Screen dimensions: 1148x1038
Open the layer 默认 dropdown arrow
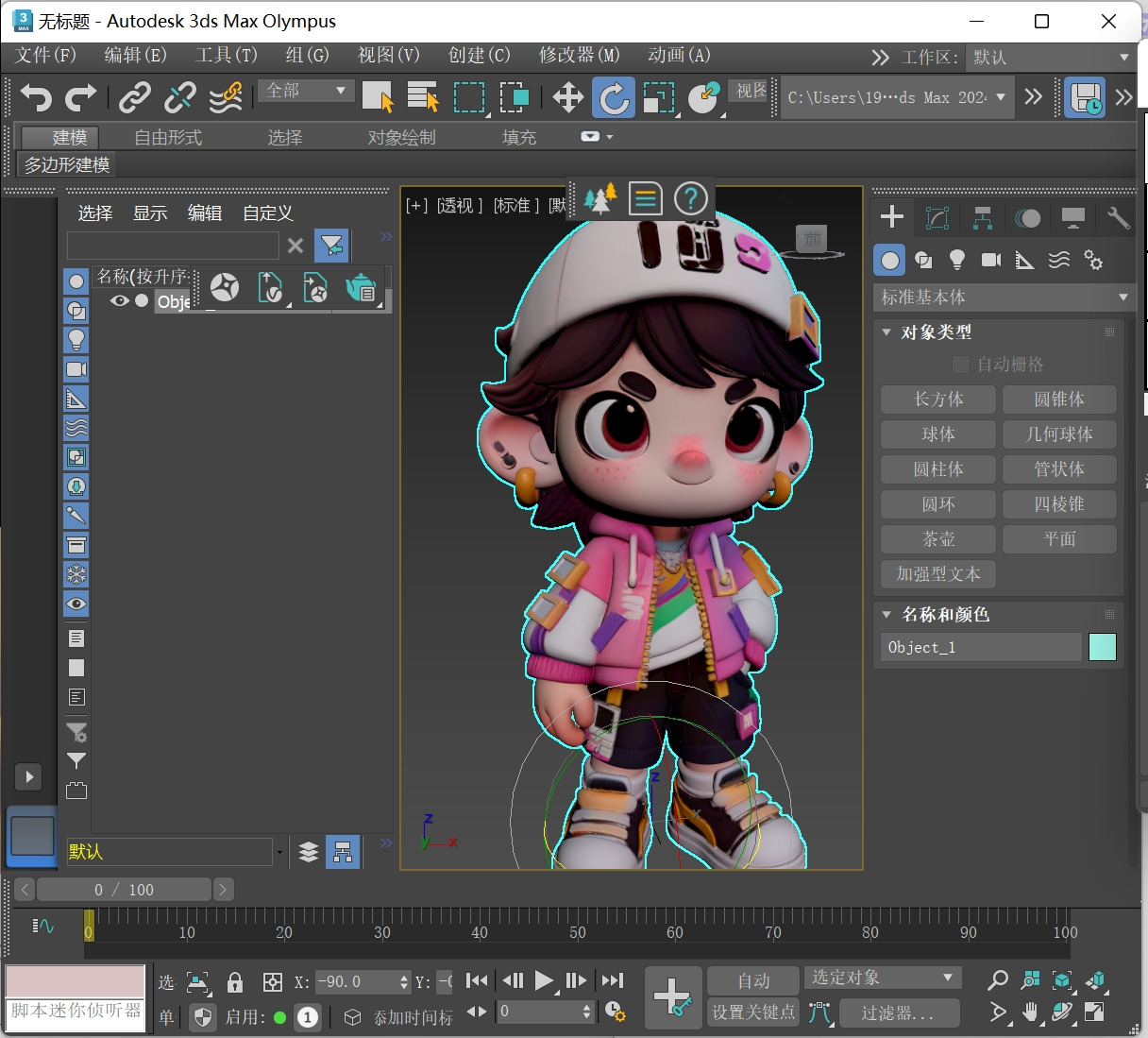pyautogui.click(x=279, y=852)
